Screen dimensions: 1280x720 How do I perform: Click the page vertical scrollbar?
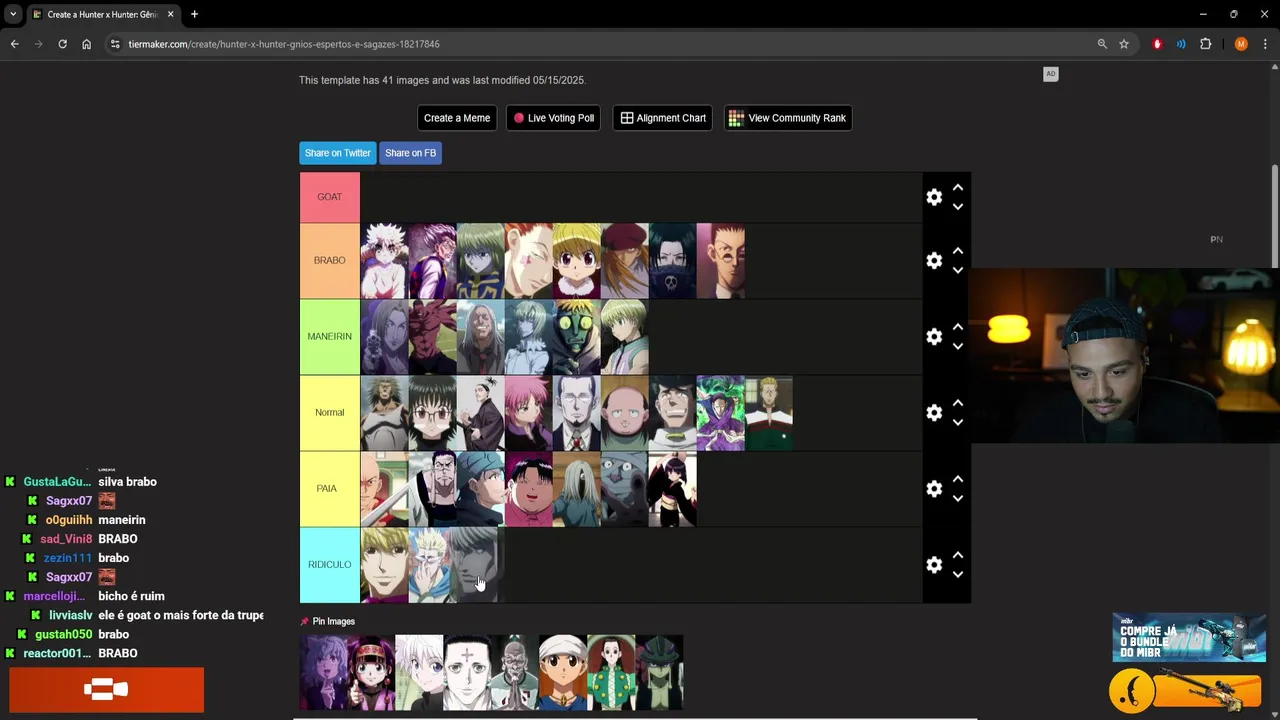(1274, 215)
